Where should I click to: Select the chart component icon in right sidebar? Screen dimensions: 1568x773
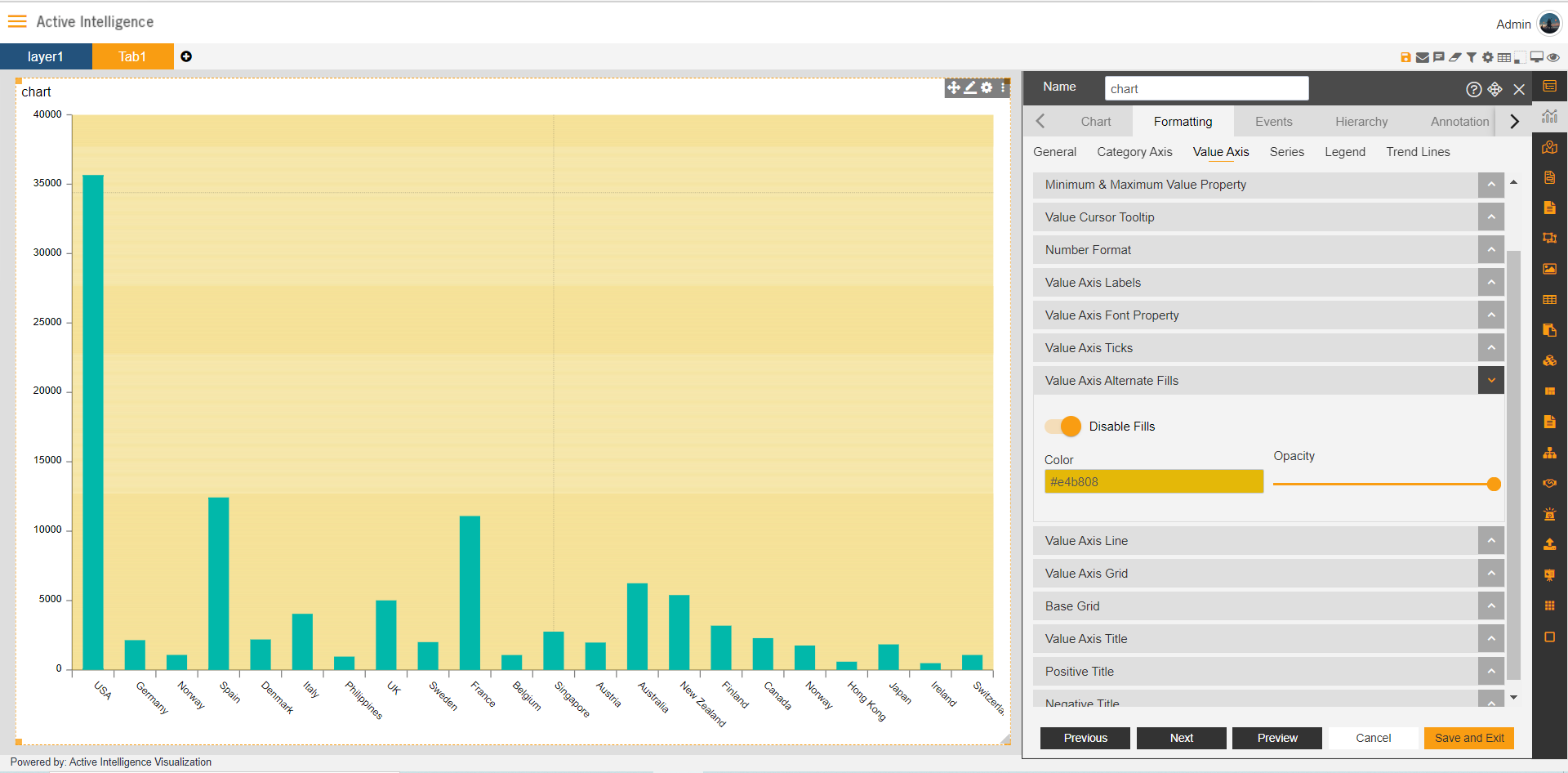[1549, 116]
